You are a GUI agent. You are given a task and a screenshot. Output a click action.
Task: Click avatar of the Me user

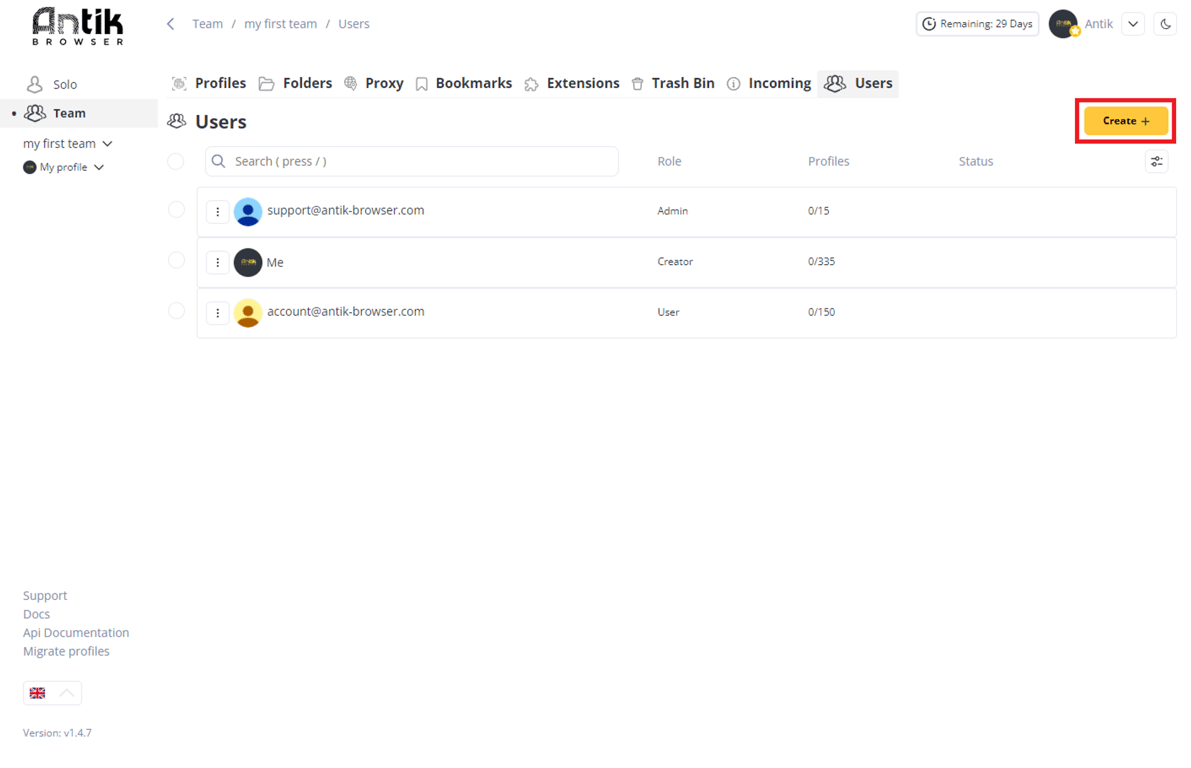coord(248,262)
